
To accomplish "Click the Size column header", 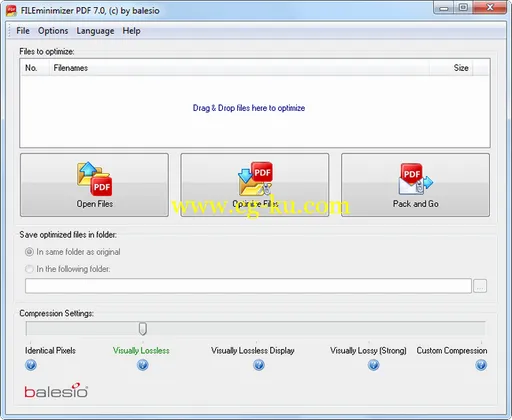I will tap(451, 68).
